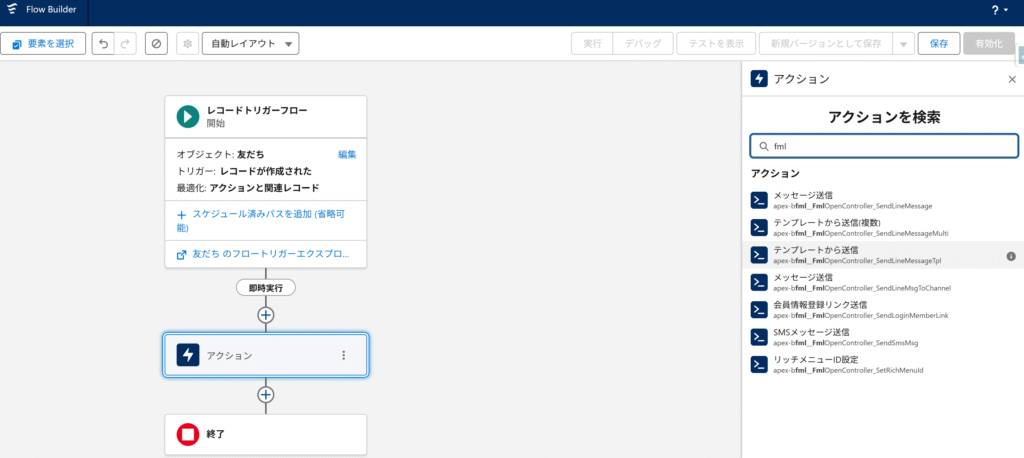Toggle the 要素を選択 selection mode button
The width and height of the screenshot is (1024, 458).
(44, 44)
